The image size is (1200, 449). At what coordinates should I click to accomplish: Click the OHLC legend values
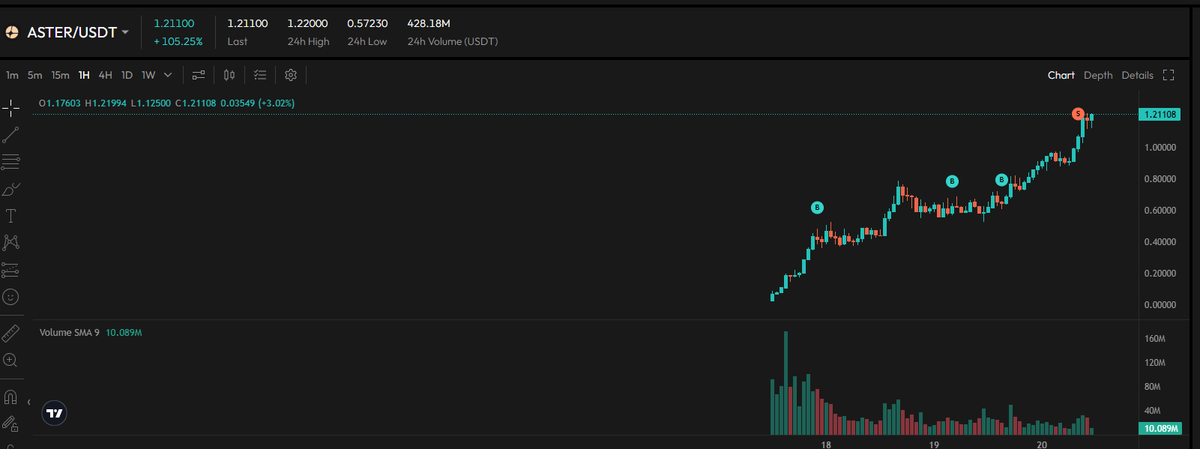(x=166, y=103)
